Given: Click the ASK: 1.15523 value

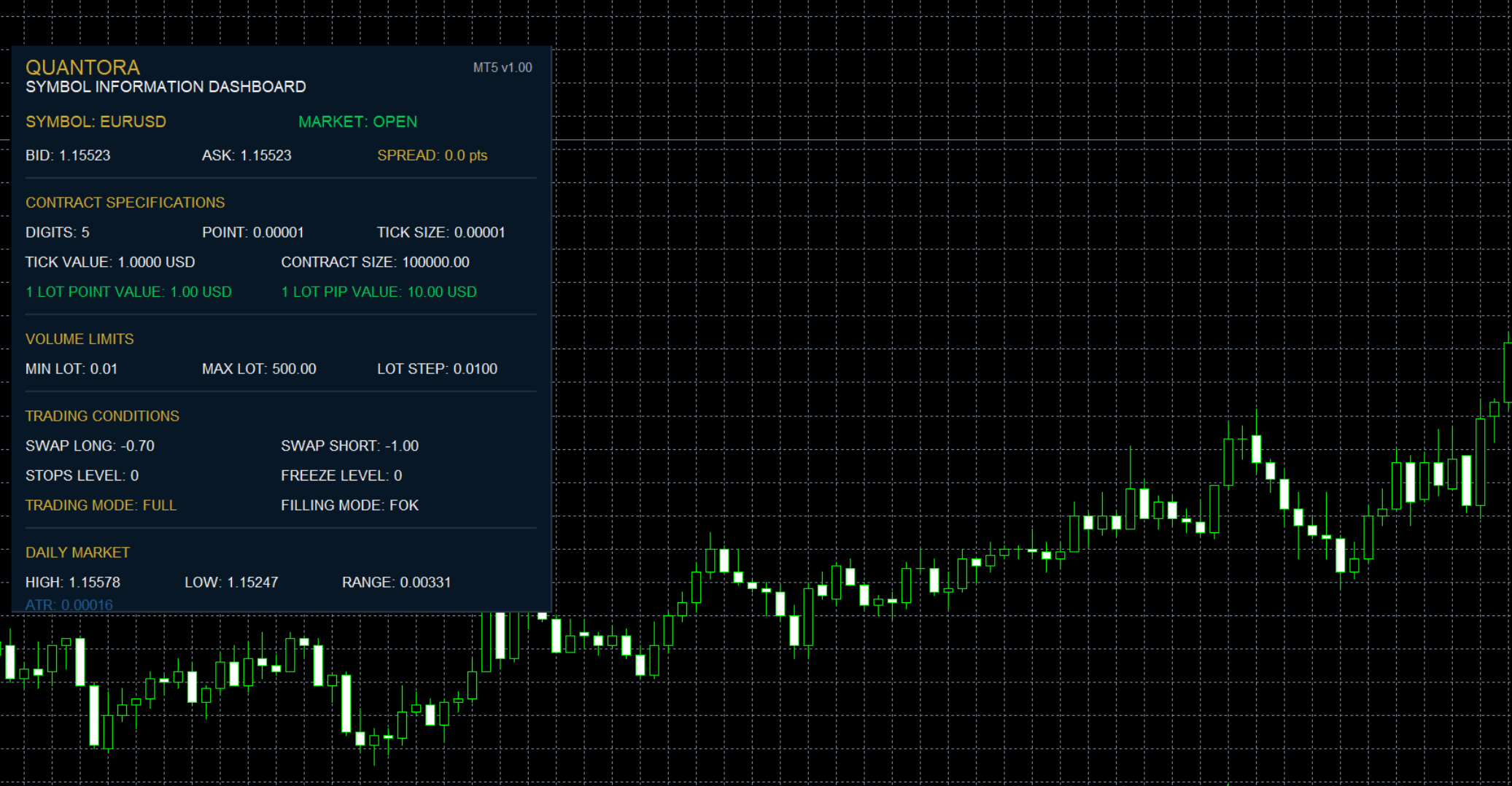Looking at the screenshot, I should [247, 155].
